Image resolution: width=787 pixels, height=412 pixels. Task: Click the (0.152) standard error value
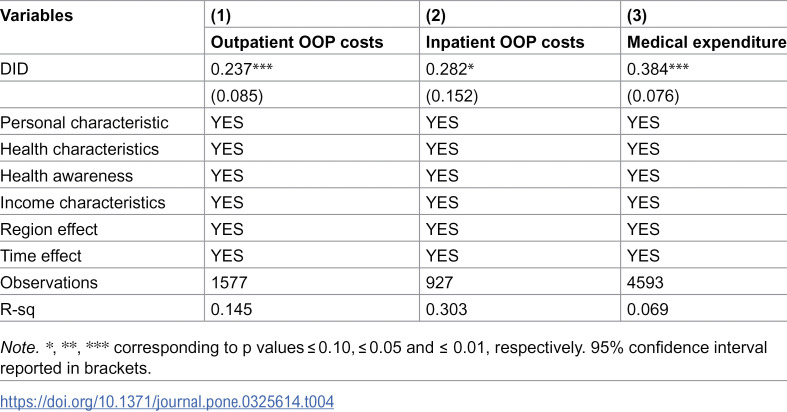point(452,96)
